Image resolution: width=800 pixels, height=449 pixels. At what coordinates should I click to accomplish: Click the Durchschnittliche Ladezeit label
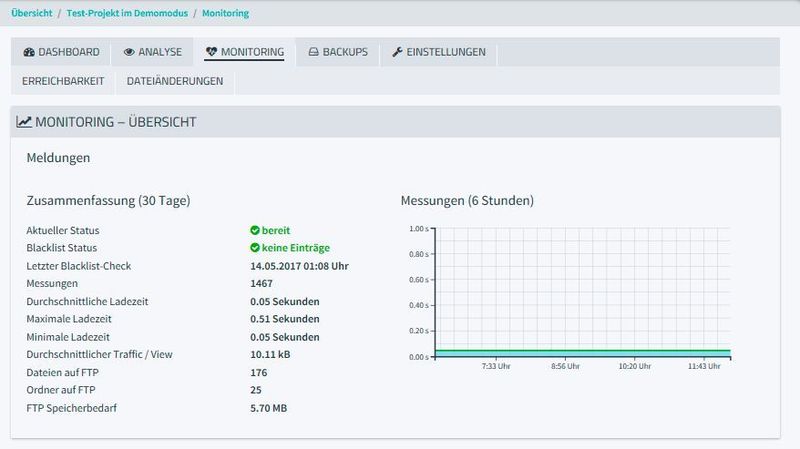tap(87, 301)
